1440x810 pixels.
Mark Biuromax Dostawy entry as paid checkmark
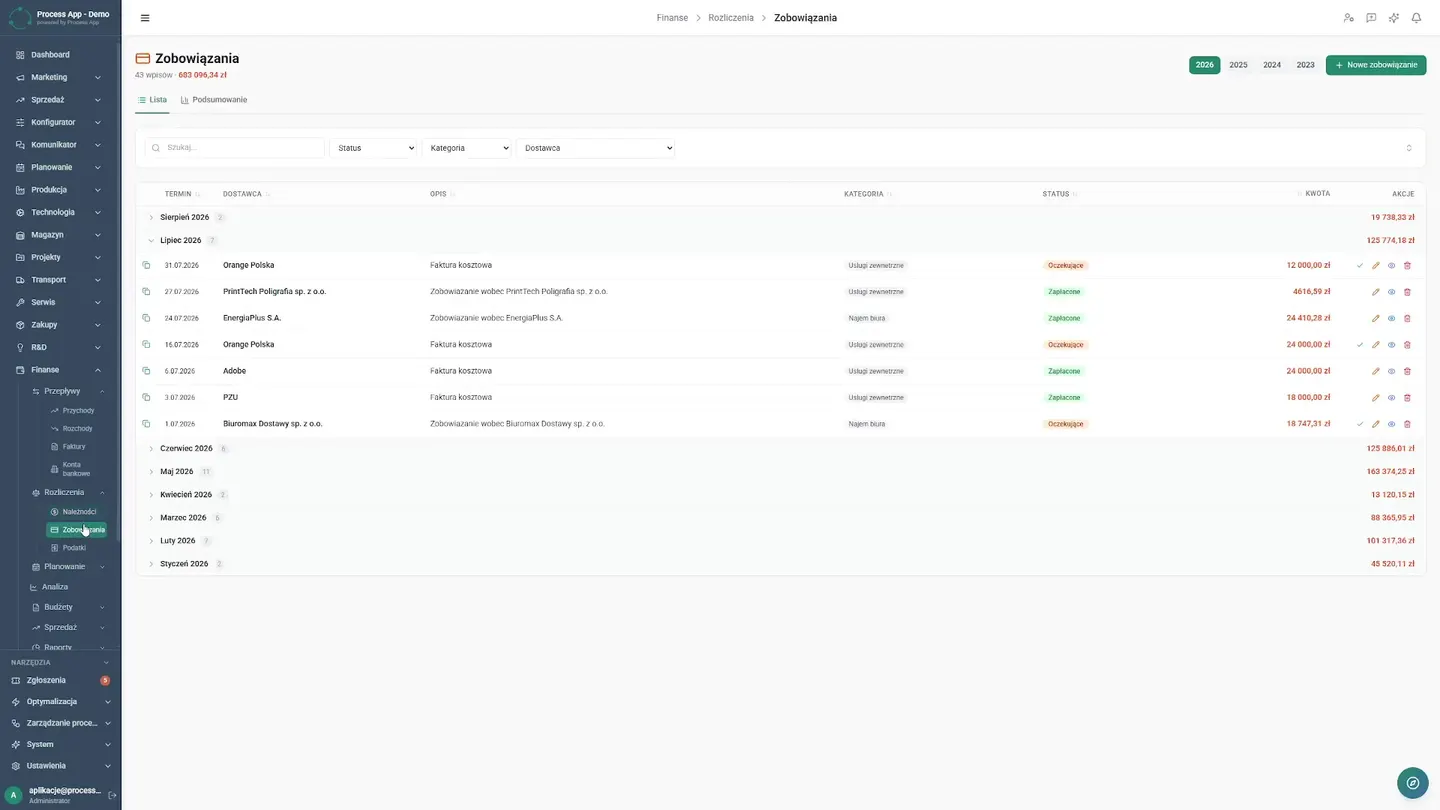point(1360,424)
